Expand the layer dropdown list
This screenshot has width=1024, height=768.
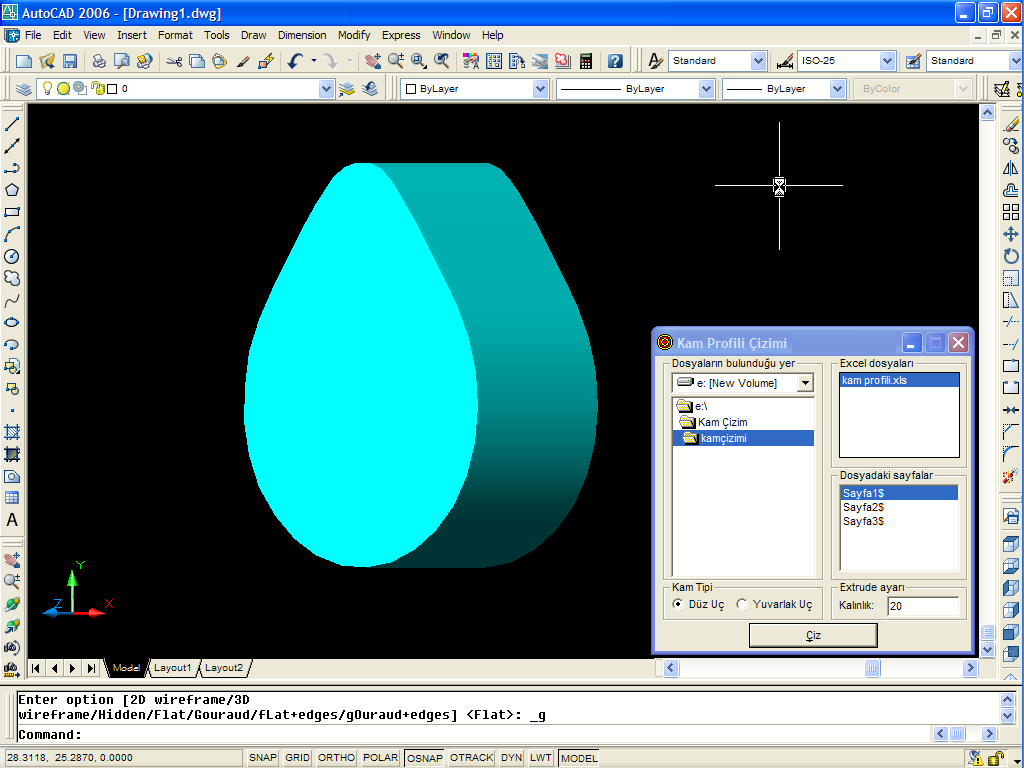pyautogui.click(x=326, y=89)
